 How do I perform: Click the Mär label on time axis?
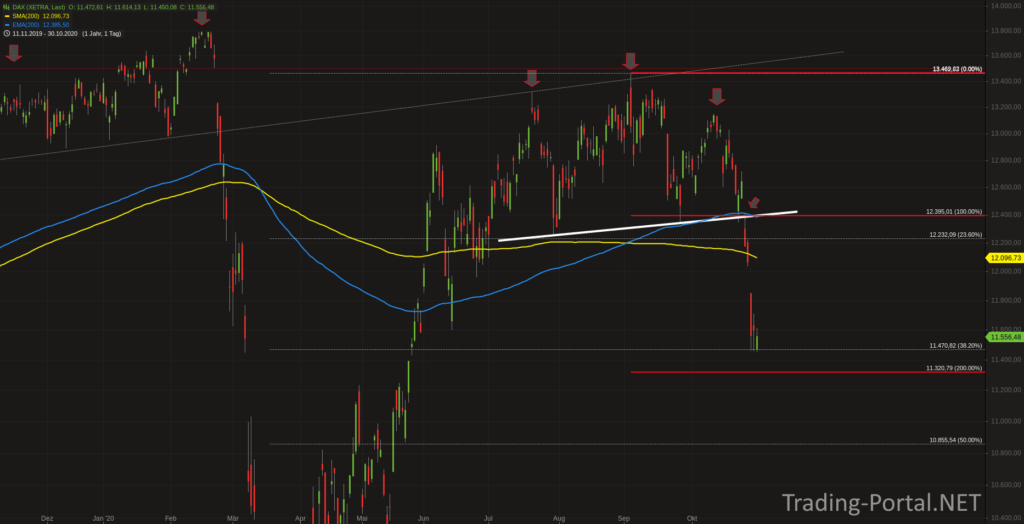coord(232,518)
